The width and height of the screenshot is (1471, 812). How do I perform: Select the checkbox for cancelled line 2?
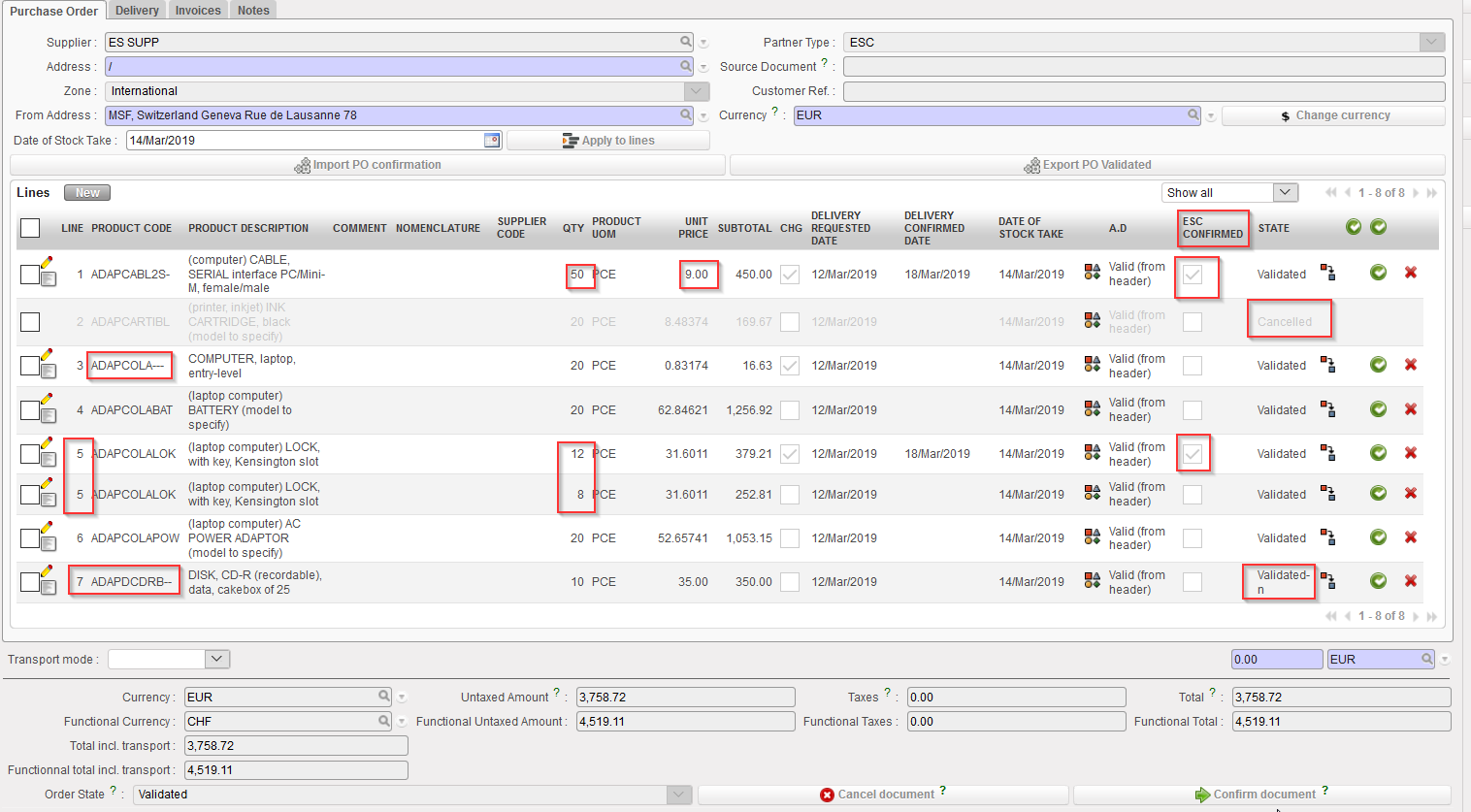click(x=30, y=322)
